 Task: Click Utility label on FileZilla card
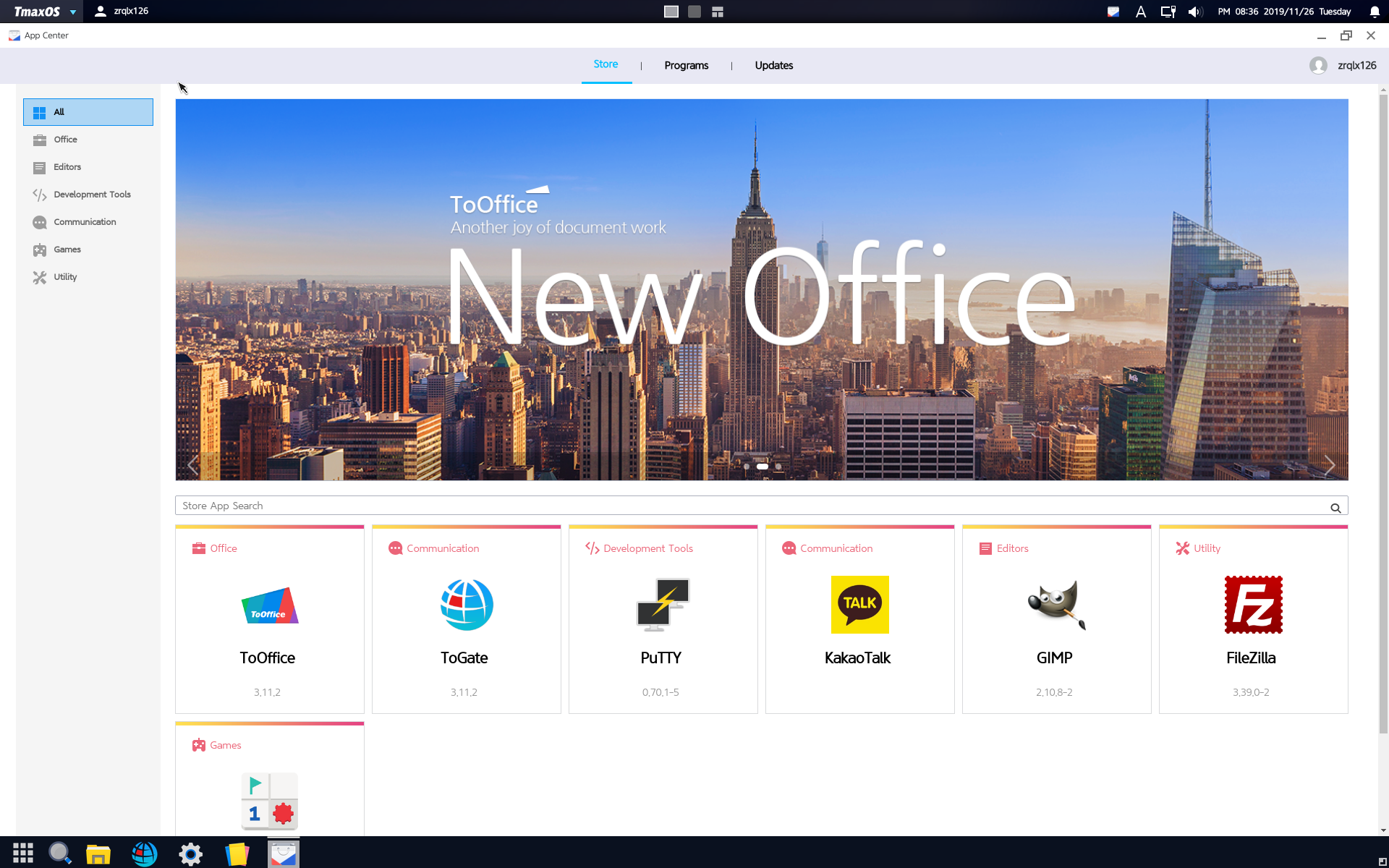[1207, 548]
